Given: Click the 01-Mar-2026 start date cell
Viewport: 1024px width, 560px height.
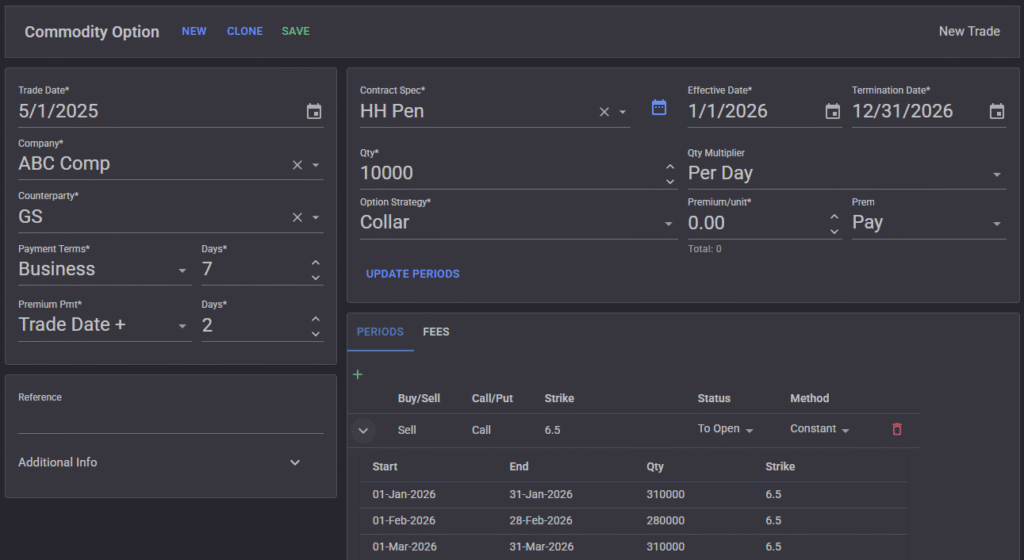Looking at the screenshot, I should tap(404, 547).
